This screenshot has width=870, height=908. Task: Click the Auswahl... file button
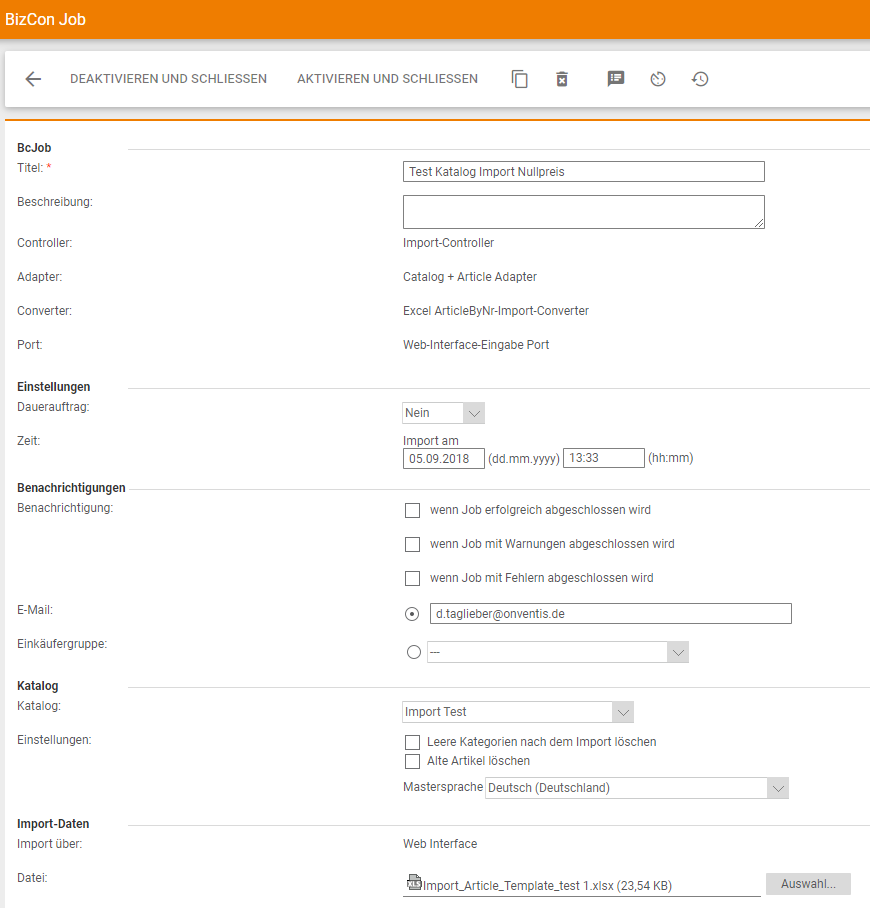[x=808, y=884]
